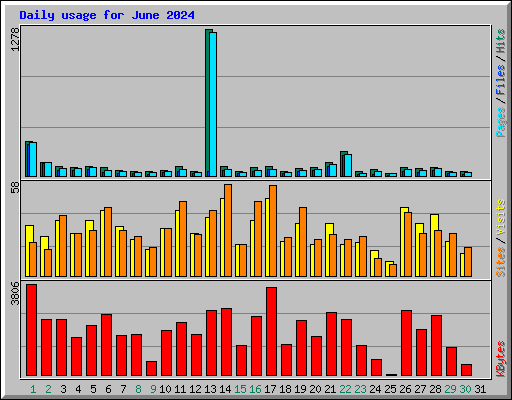Click the day 19 axis label
Screen dimensions: 512x400
[300, 389]
